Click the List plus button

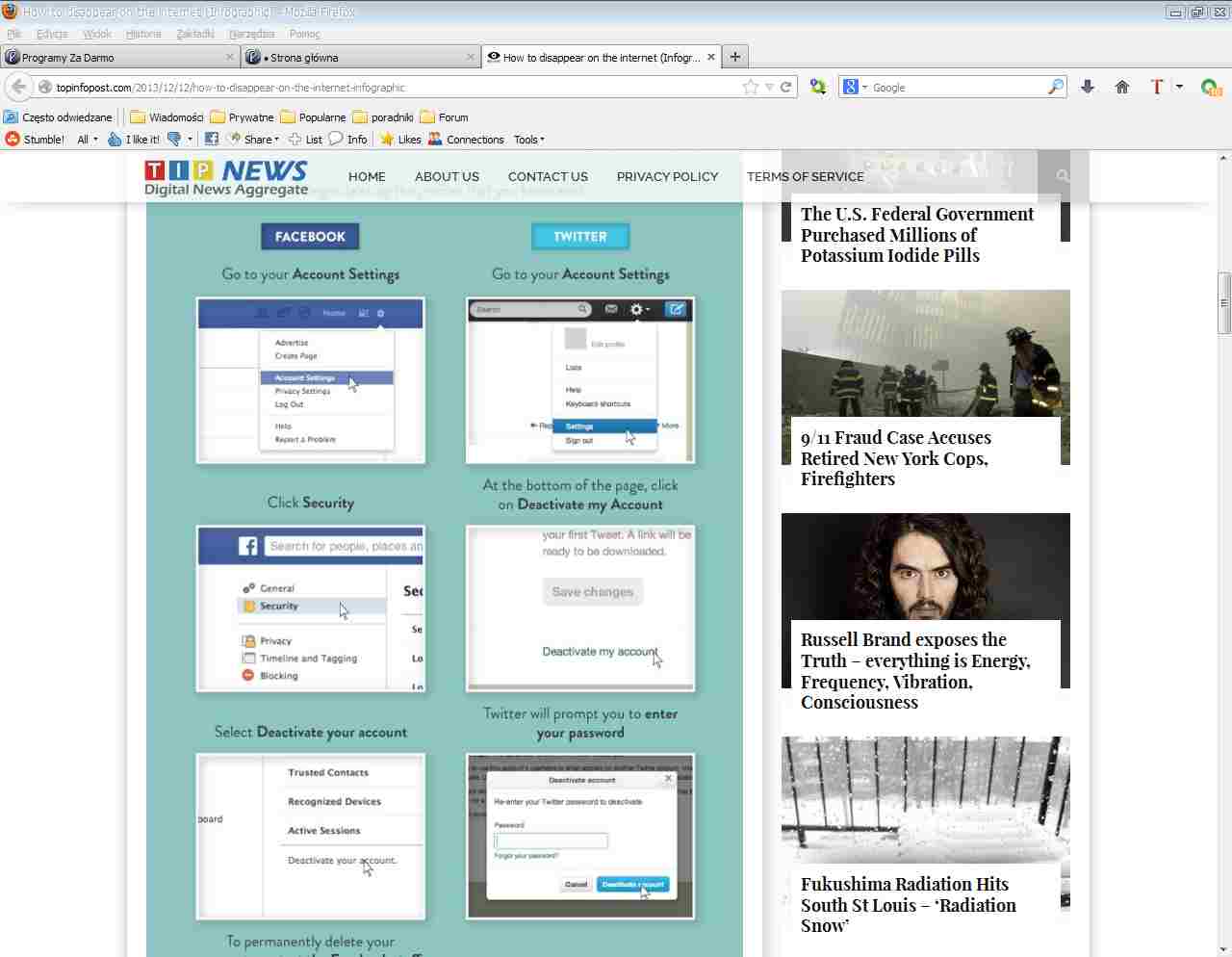coord(305,140)
